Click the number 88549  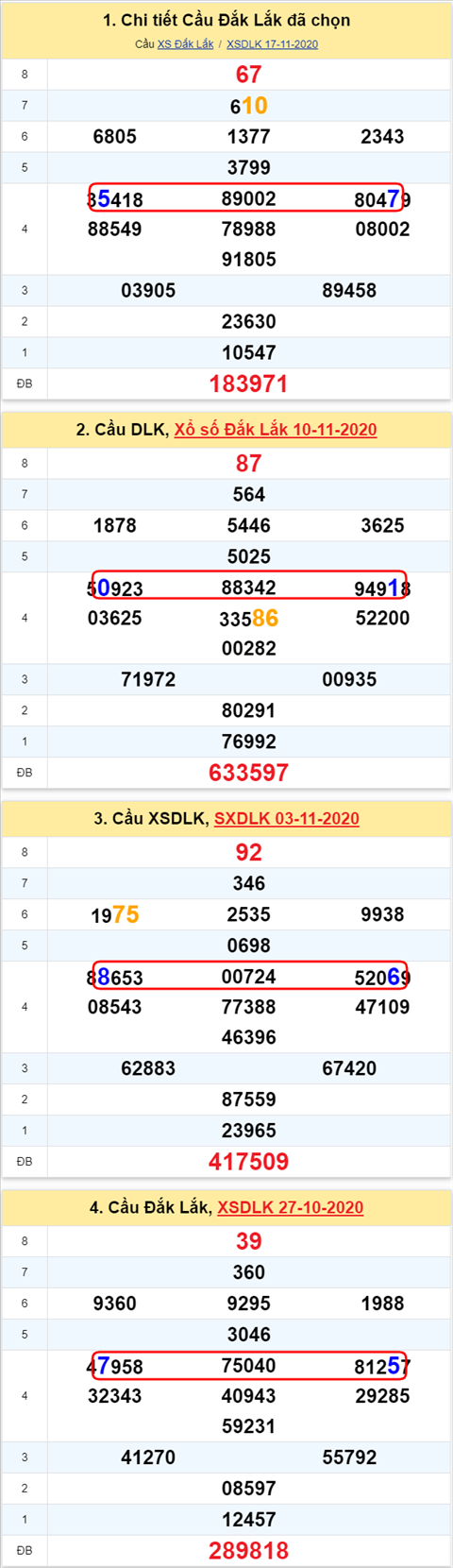point(115,230)
